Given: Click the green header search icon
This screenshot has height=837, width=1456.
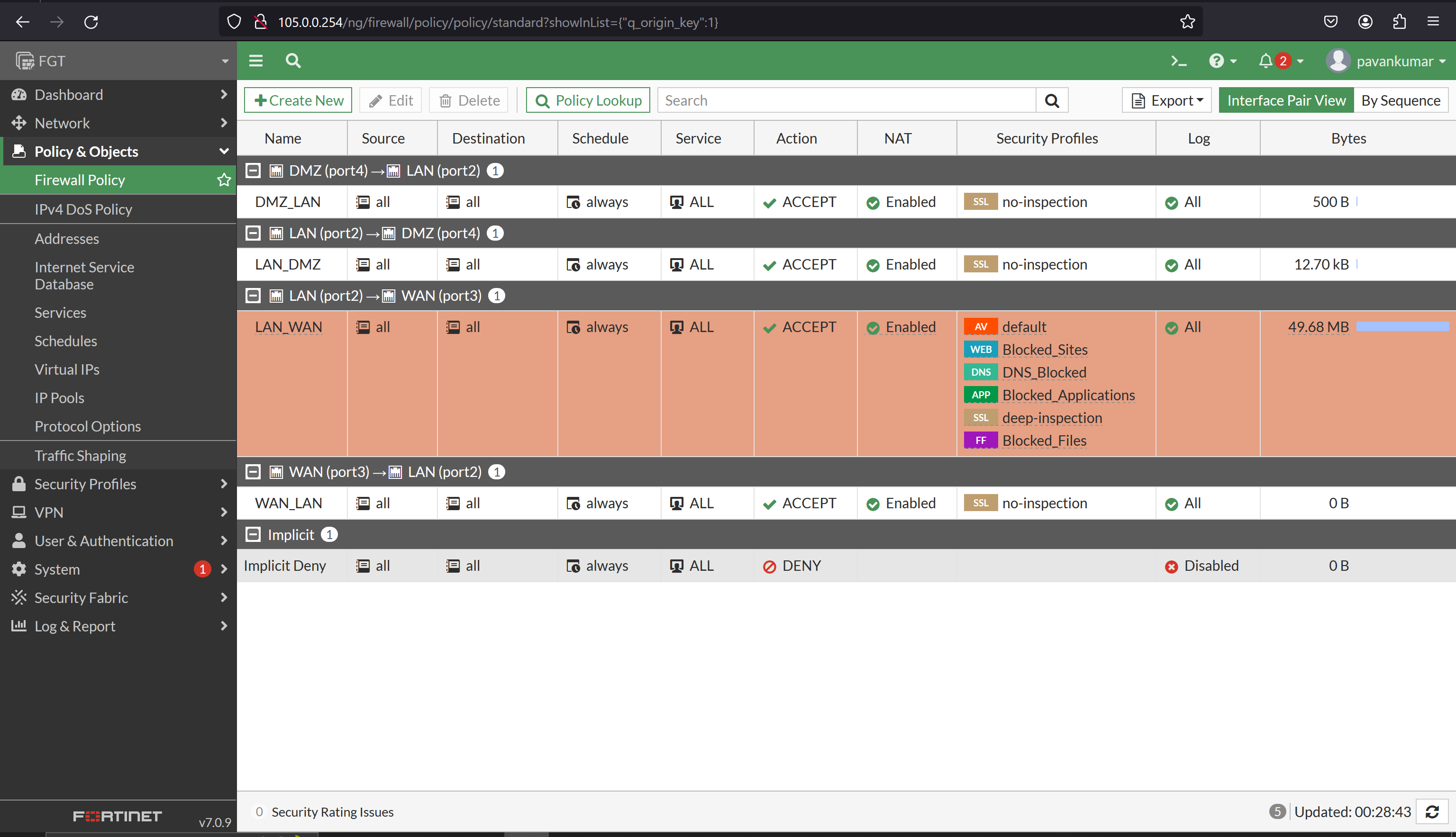Looking at the screenshot, I should pos(293,61).
